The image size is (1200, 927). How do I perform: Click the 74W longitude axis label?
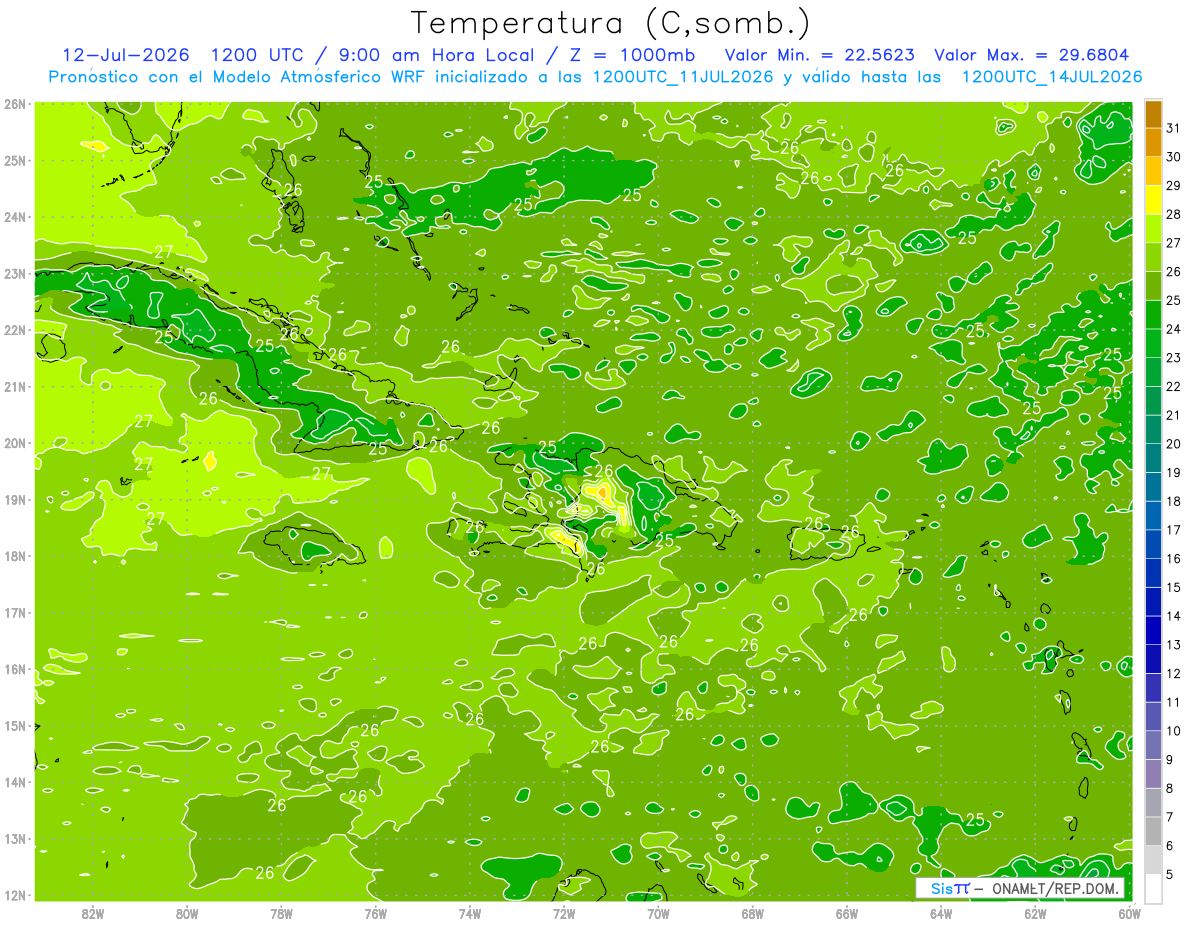click(470, 913)
